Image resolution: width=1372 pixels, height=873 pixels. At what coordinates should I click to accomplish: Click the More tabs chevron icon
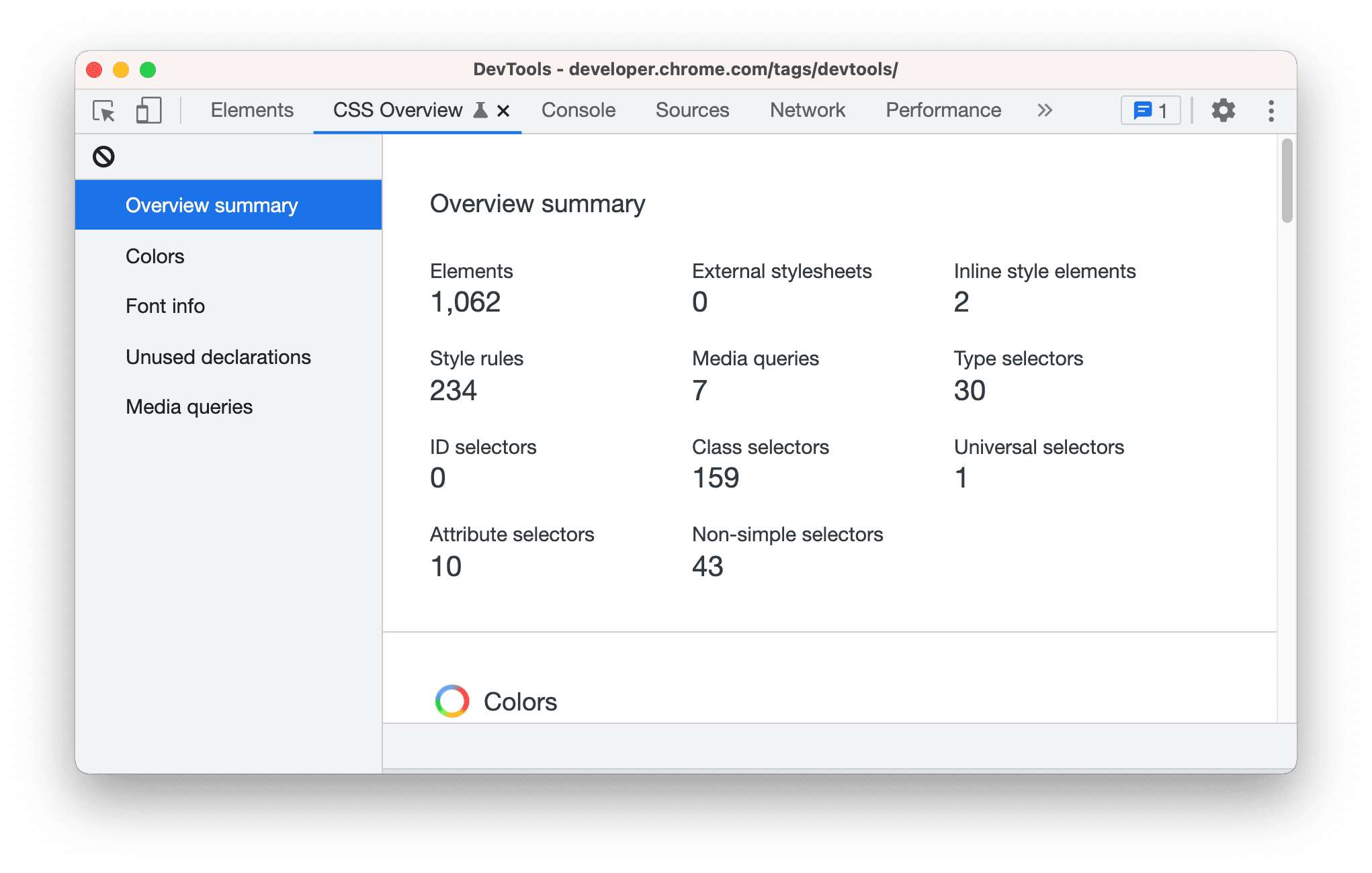click(x=1044, y=110)
